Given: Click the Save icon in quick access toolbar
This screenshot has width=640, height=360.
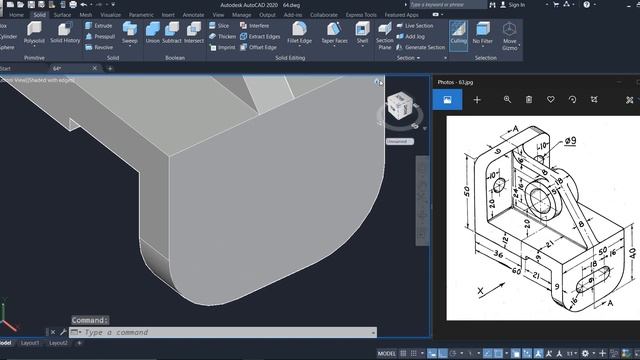Looking at the screenshot, I should pos(31,4).
